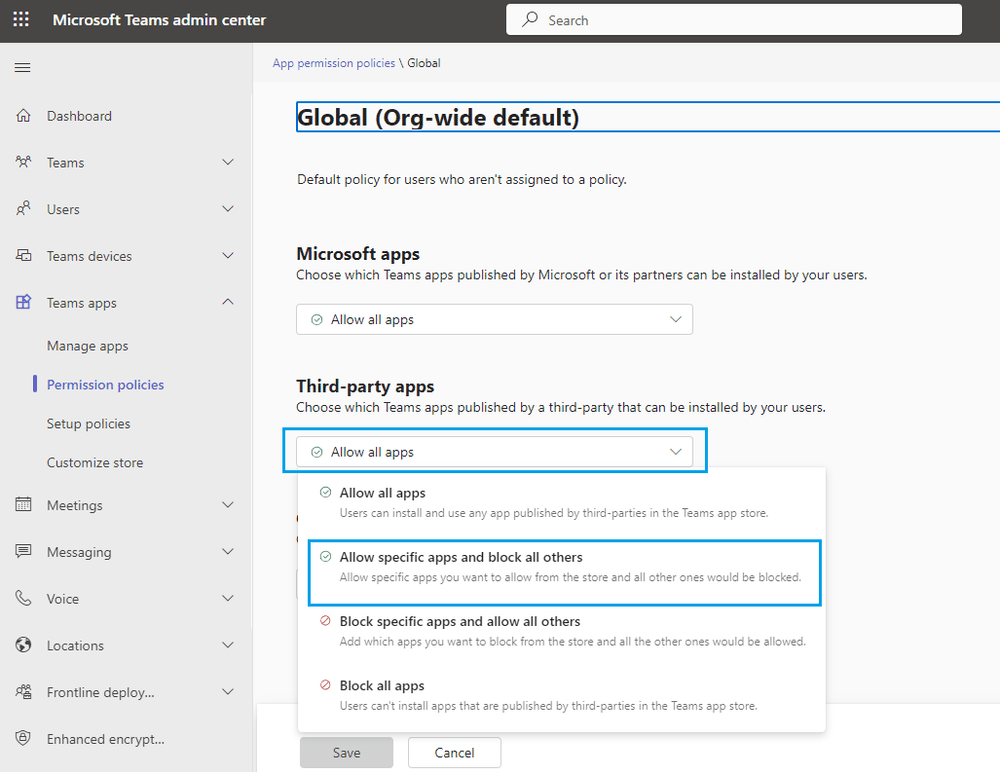Open Customize store in sidebar
This screenshot has height=772, width=1000.
94,463
